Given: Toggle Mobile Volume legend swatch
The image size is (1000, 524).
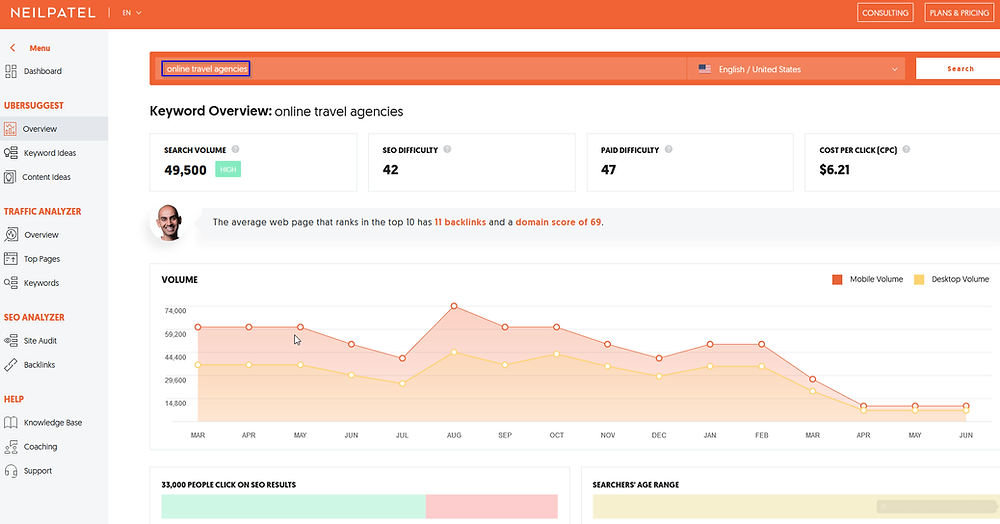Looking at the screenshot, I should [x=837, y=279].
